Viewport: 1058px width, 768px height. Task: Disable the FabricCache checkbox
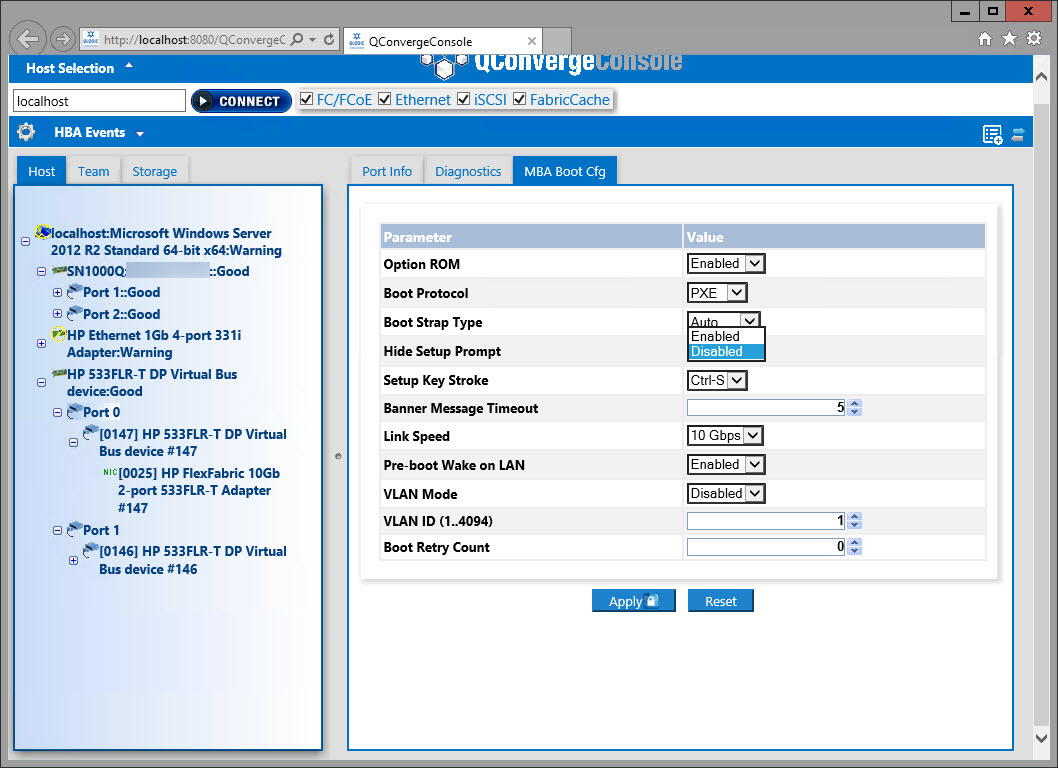(x=519, y=100)
